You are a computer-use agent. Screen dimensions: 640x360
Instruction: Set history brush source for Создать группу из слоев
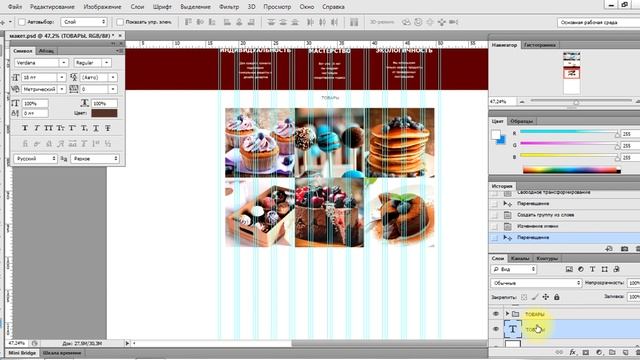click(495, 215)
